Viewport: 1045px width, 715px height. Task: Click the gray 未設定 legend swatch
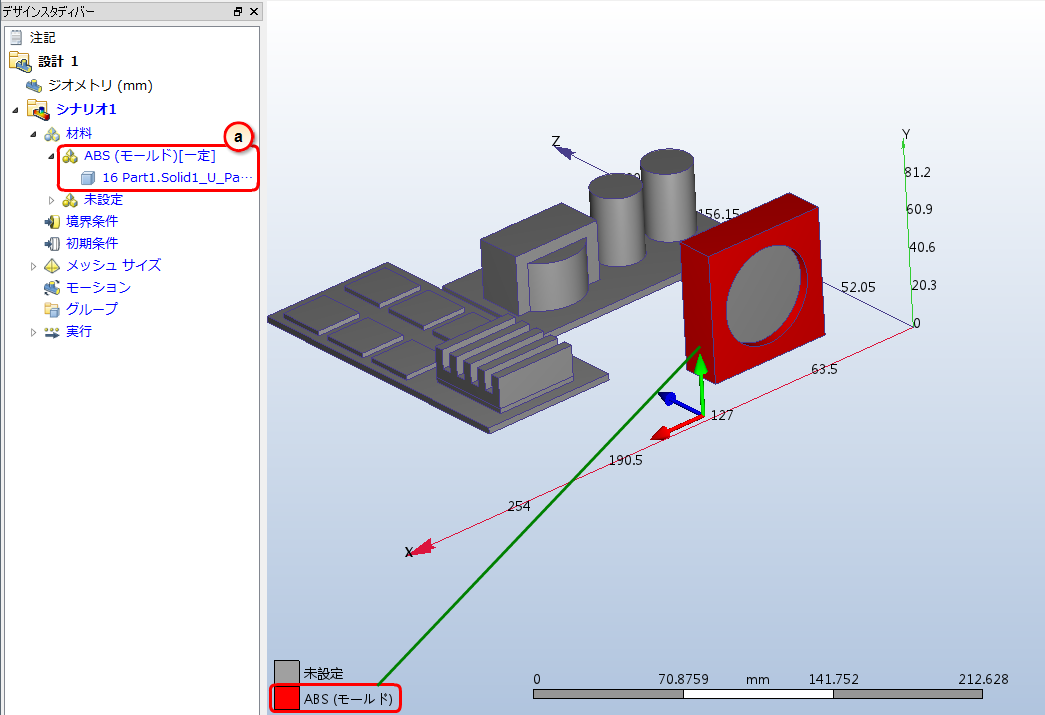click(x=287, y=672)
